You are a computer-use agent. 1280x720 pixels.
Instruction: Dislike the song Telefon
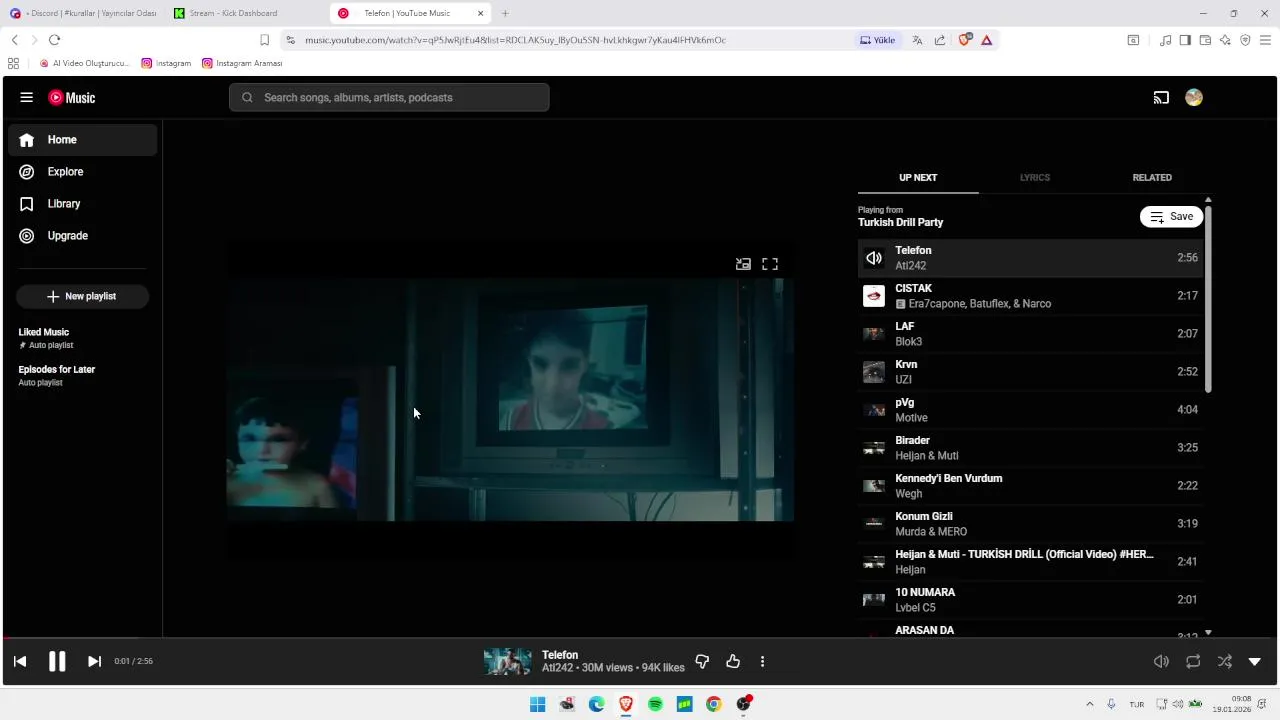point(702,661)
